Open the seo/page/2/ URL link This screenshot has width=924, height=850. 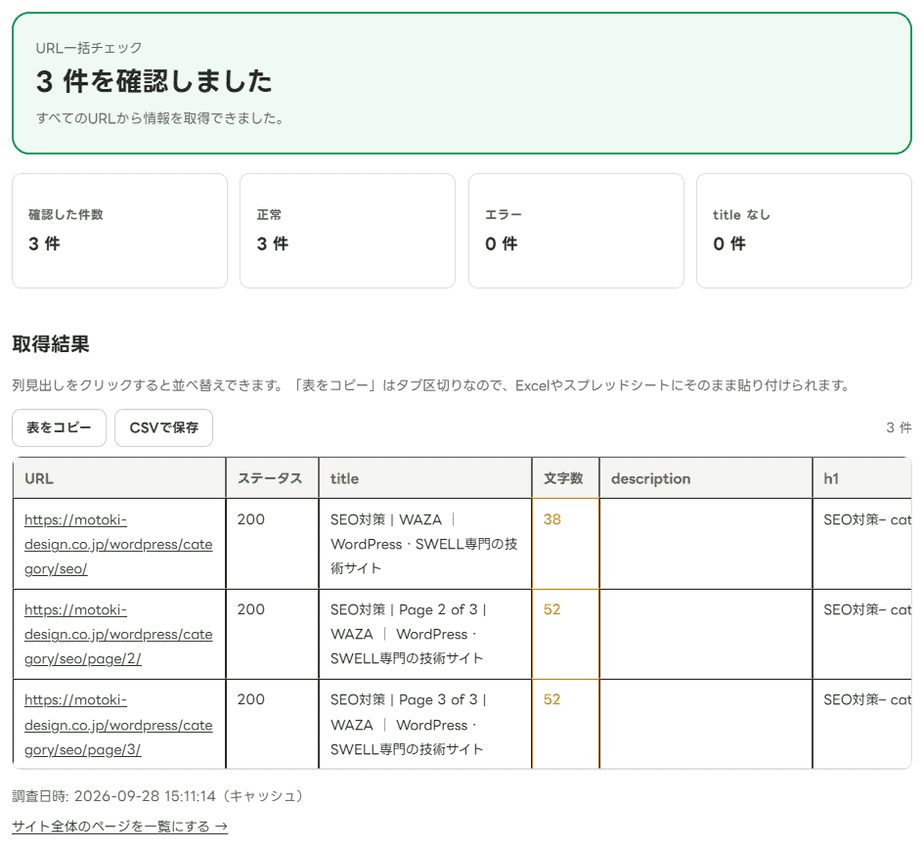pyautogui.click(x=118, y=634)
